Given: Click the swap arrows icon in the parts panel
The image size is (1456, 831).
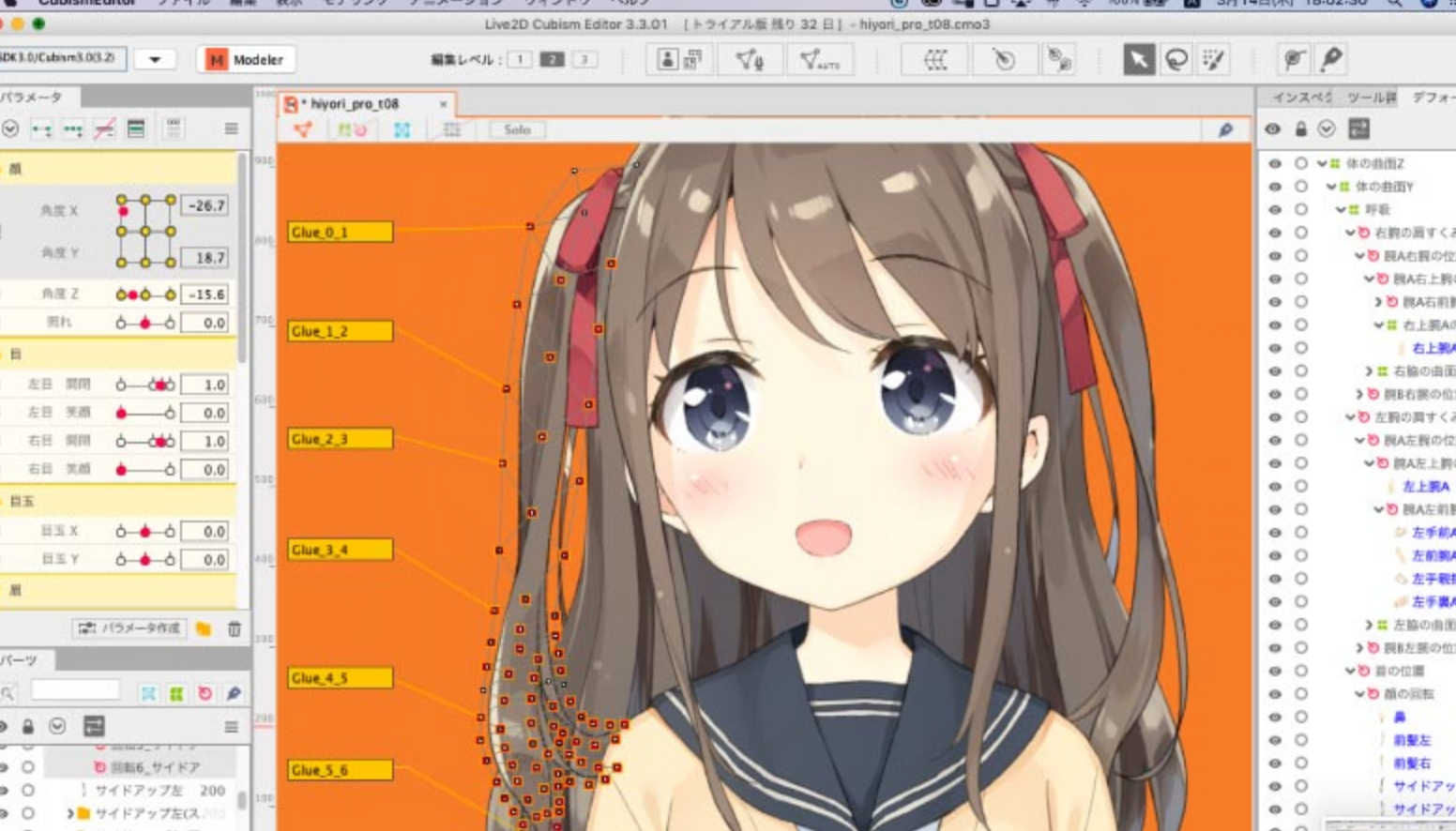Looking at the screenshot, I should pos(94,726).
